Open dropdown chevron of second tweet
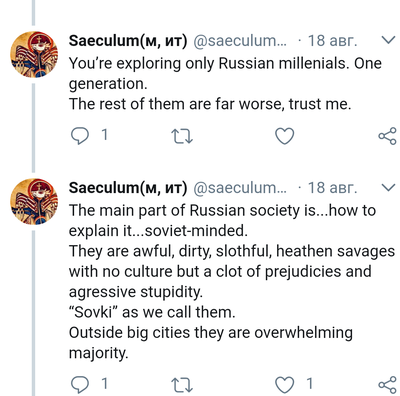400x396 pixels. click(x=388, y=188)
